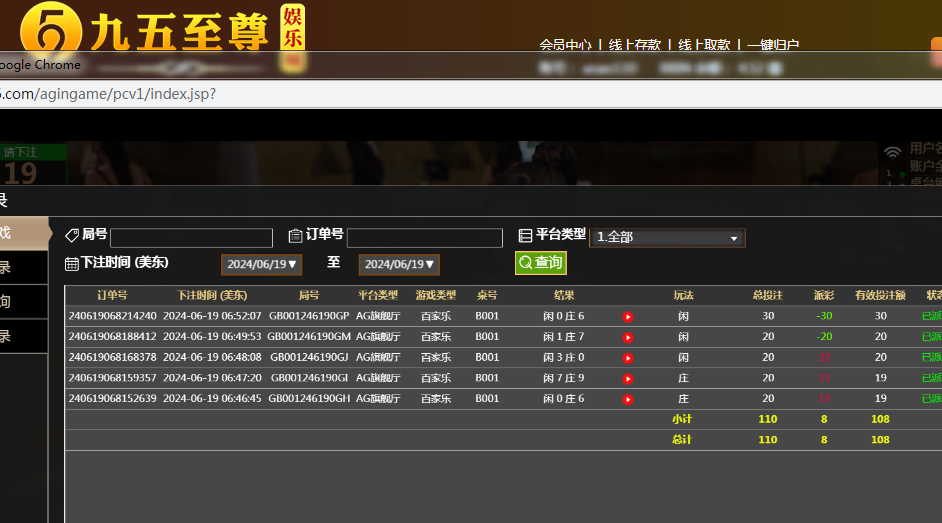Viewport: 942px width, 523px height.
Task: Watch the replay for order 240619068152639
Action: tap(628, 399)
